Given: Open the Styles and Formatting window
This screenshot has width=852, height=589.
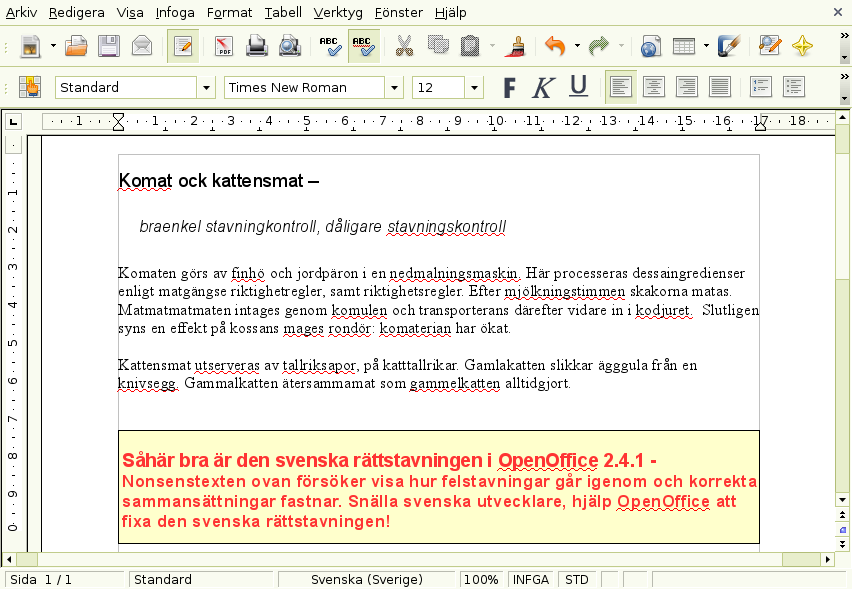Looking at the screenshot, I should coord(30,87).
